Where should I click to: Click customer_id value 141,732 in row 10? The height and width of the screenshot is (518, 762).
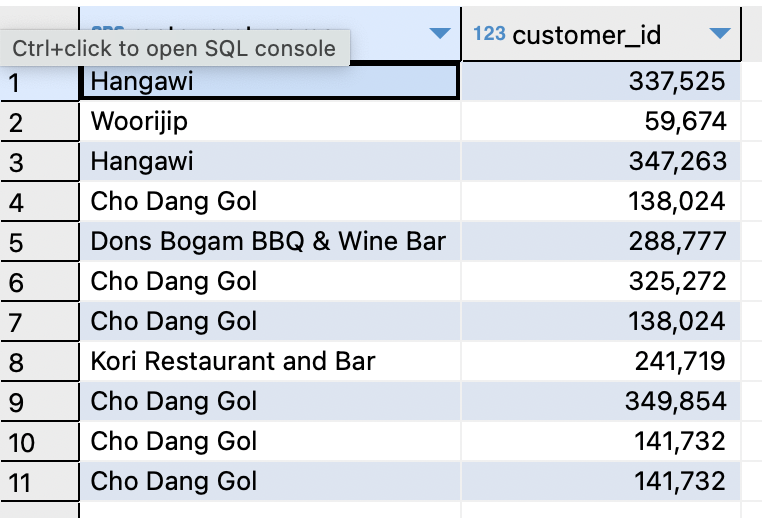(601, 442)
